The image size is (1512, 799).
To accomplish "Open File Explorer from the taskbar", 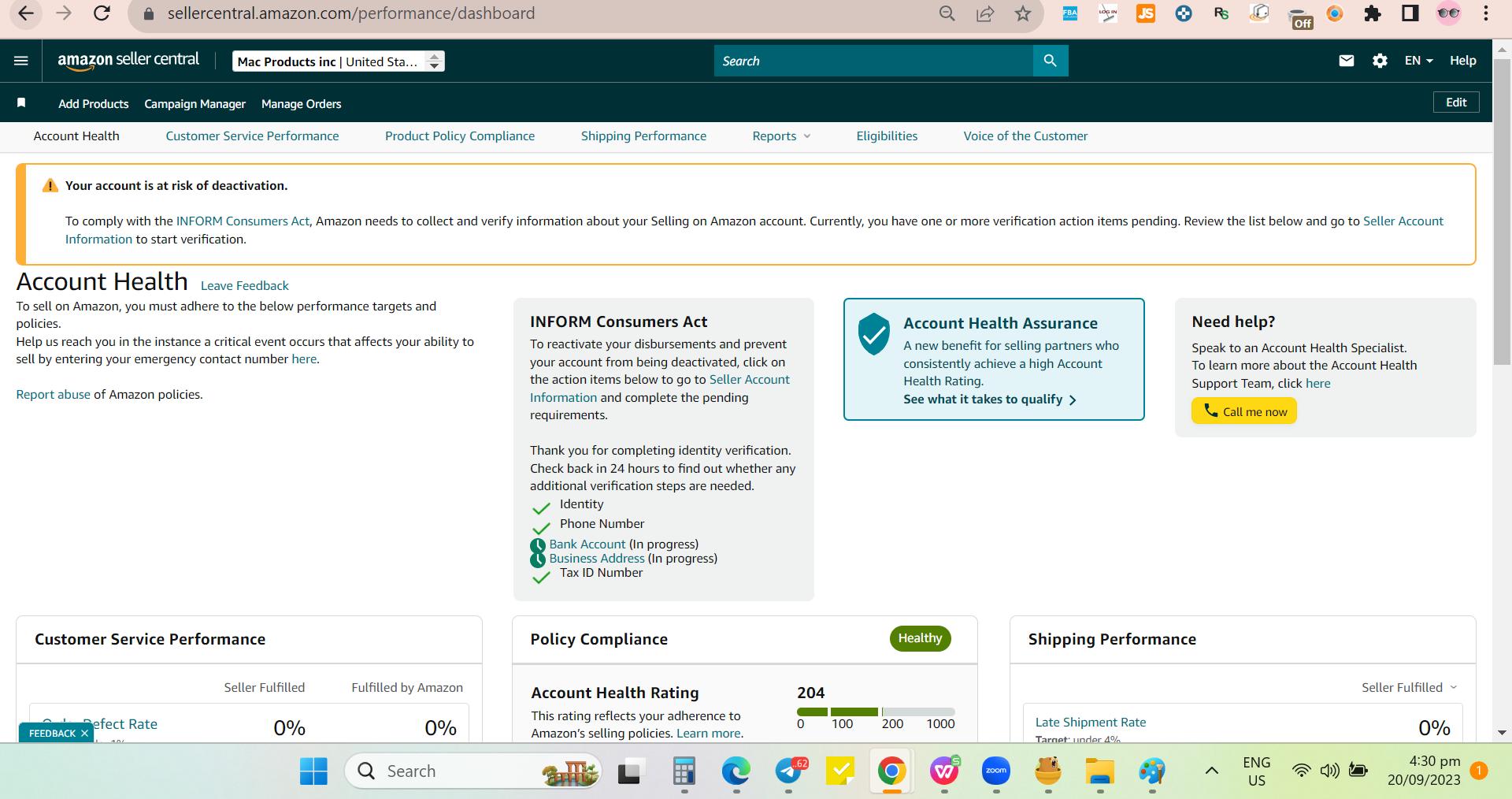I will [x=1100, y=771].
